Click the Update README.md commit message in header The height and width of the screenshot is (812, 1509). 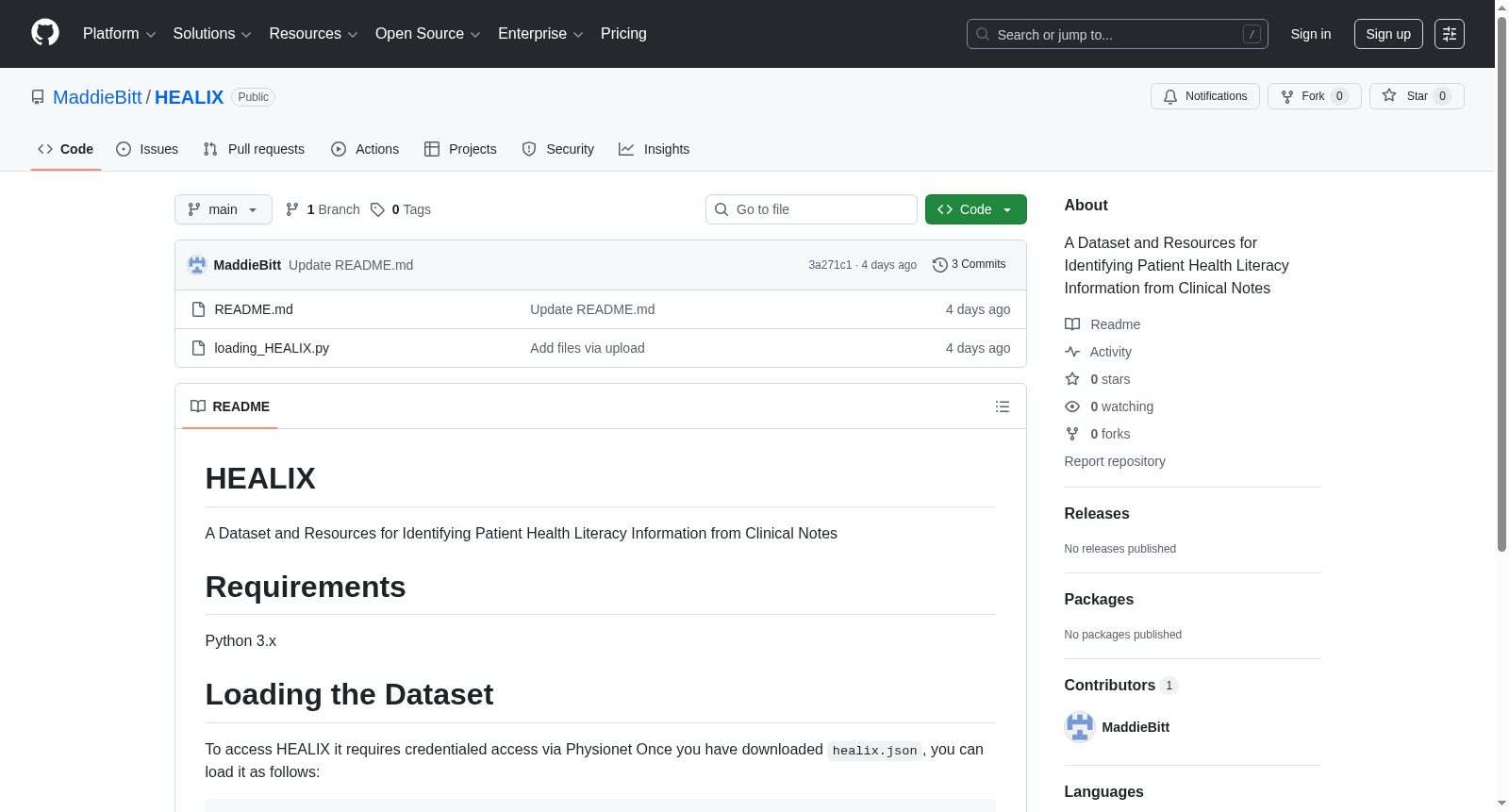click(x=351, y=265)
